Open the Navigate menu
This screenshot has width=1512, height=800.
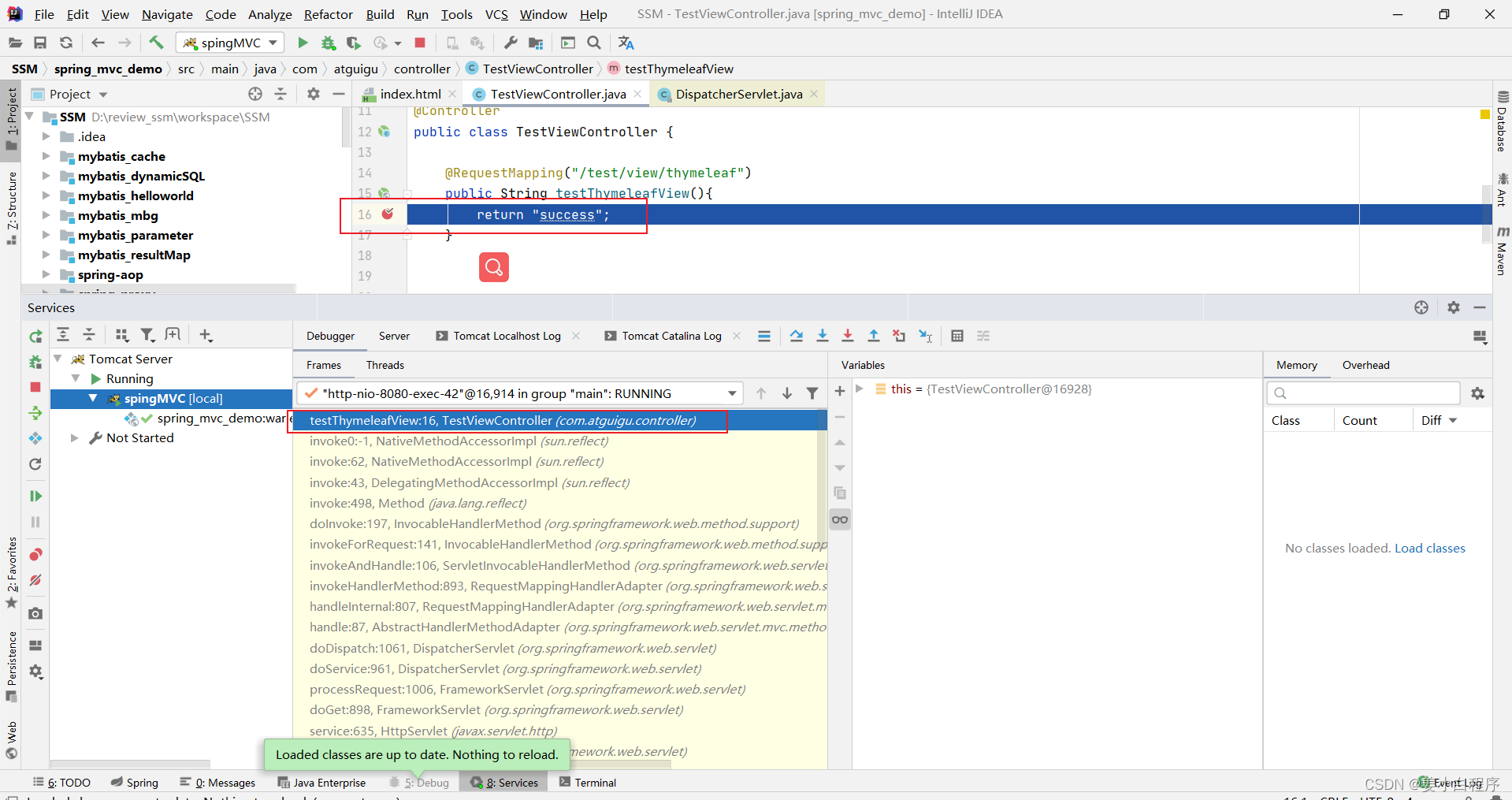pos(167,14)
